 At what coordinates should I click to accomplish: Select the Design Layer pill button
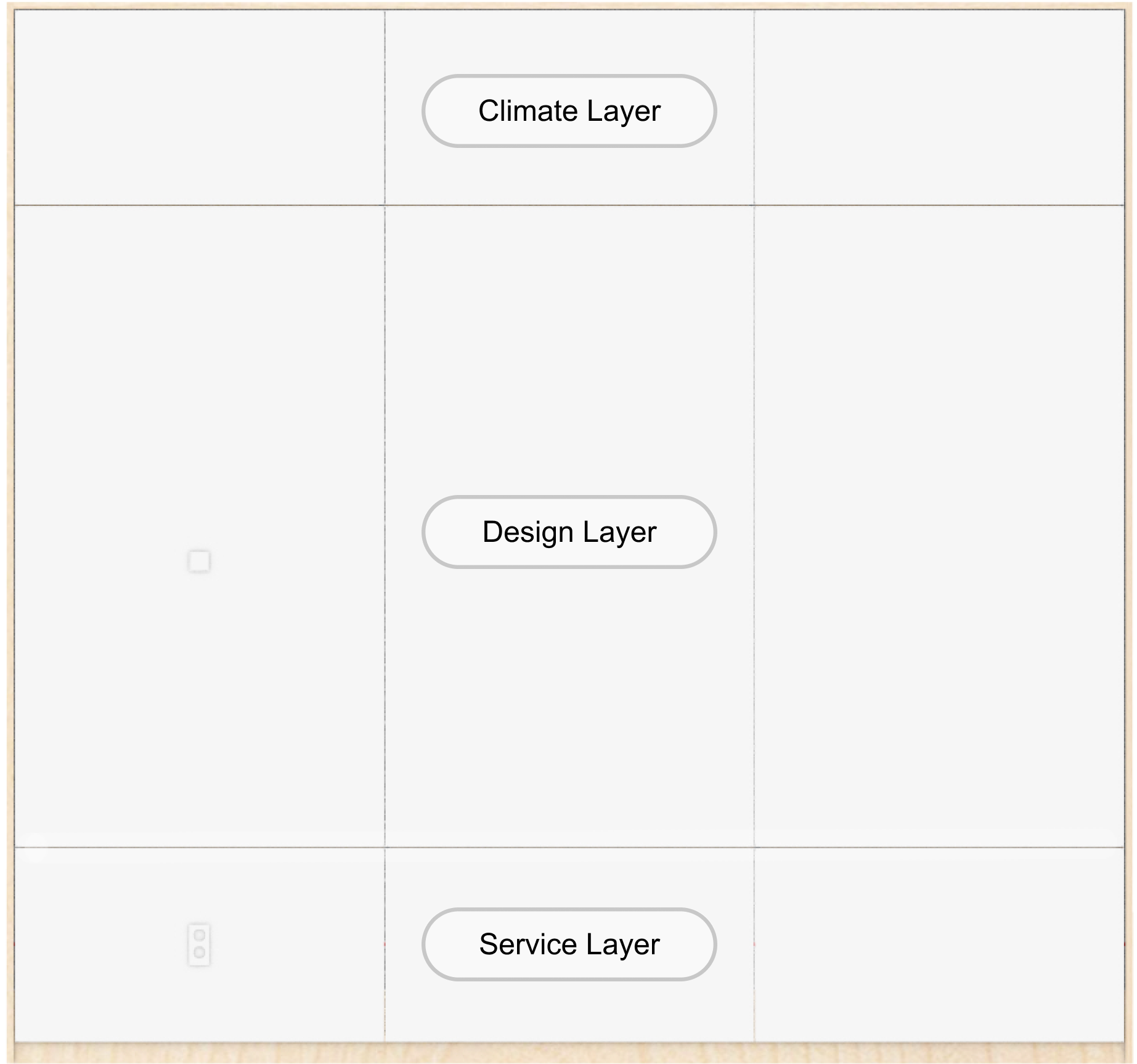(569, 531)
